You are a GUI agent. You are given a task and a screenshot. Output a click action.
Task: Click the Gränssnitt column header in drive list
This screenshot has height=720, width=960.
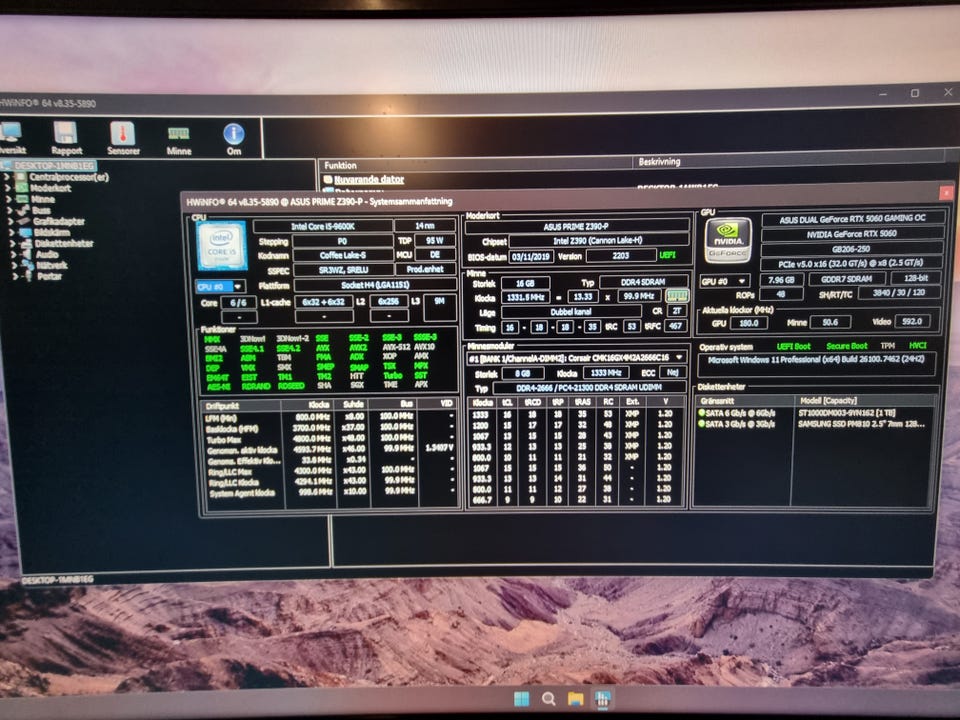744,400
